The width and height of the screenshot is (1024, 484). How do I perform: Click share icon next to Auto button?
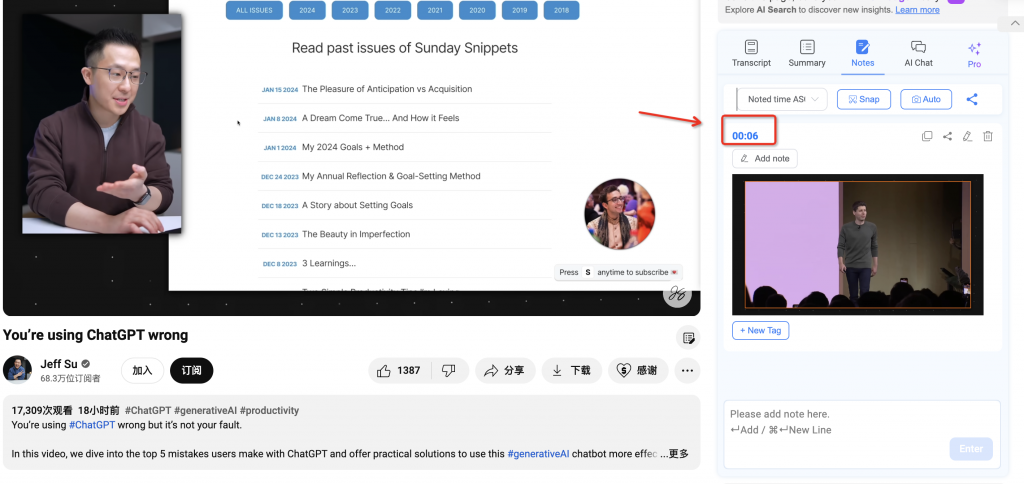click(x=972, y=99)
